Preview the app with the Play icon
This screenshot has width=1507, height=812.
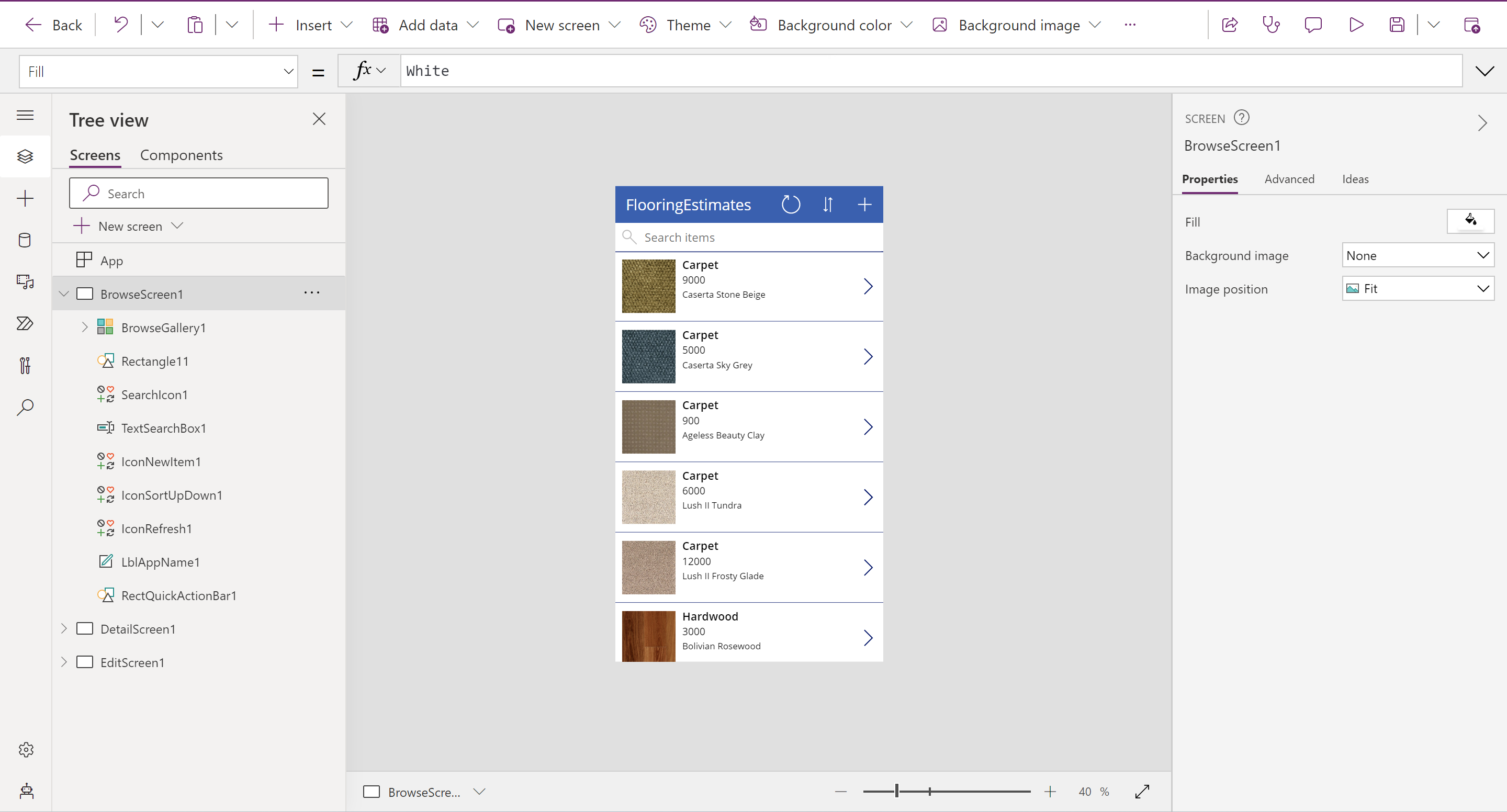point(1355,25)
